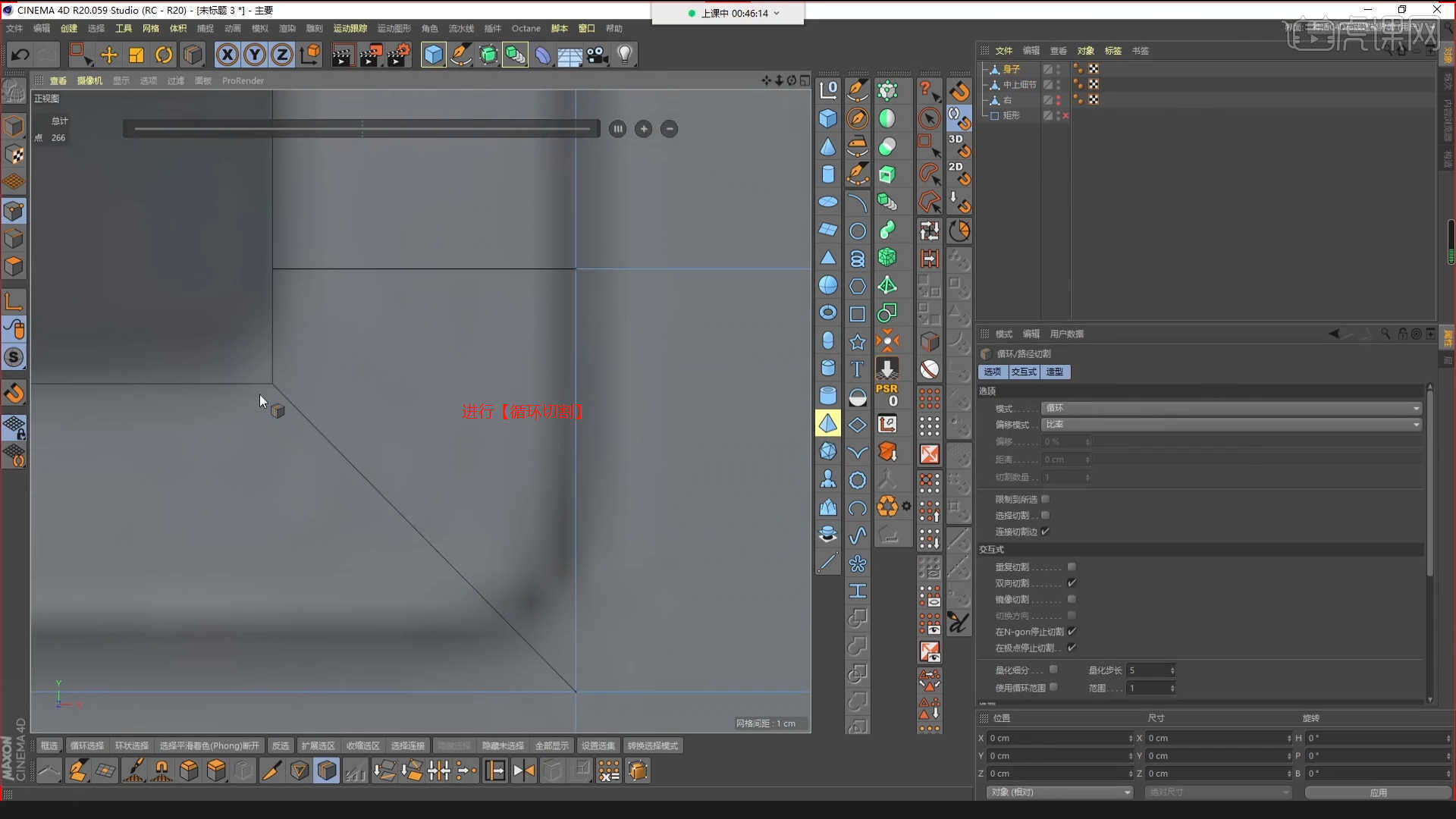Switch to the 交互式 tab
The image size is (1456, 819).
pos(1024,372)
